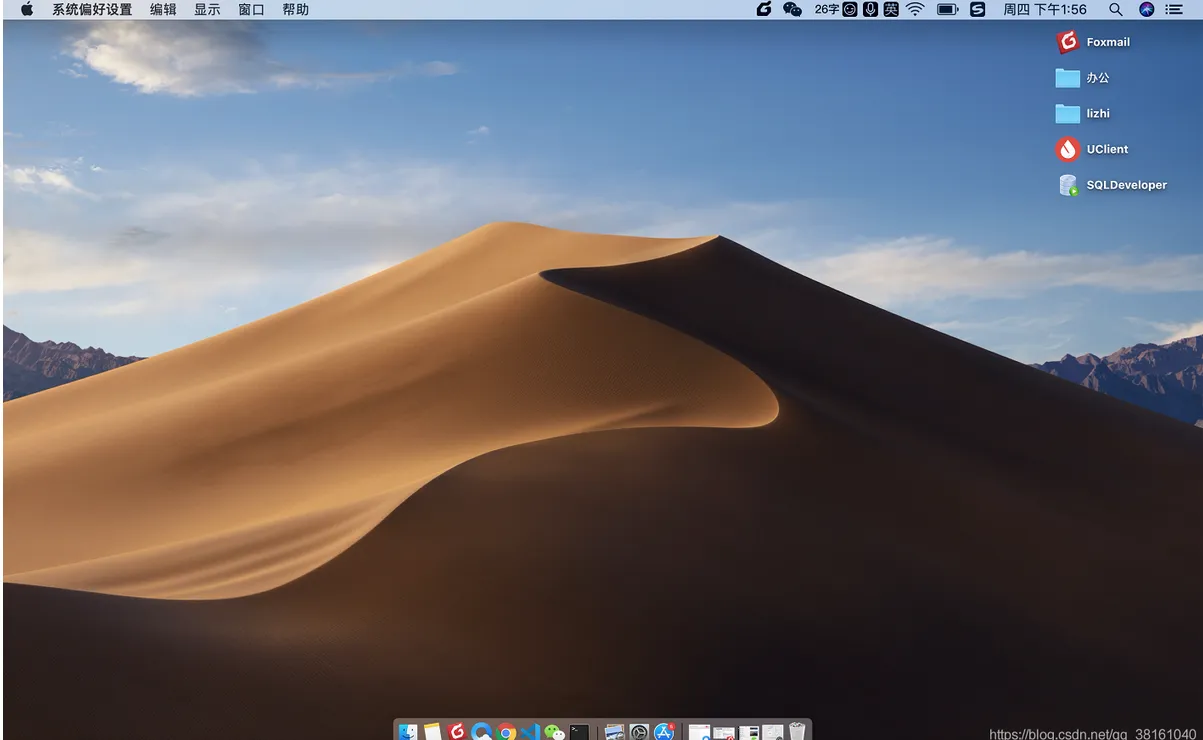This screenshot has height=740, width=1203.
Task: Open the Apple menu
Action: [27, 9]
